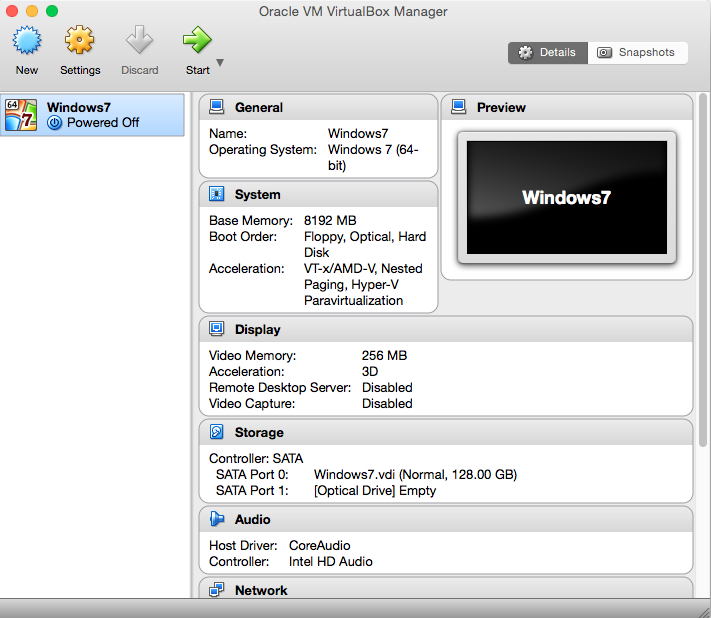The width and height of the screenshot is (711, 618).
Task: Click the 3D acceleration value in Display
Action: tap(370, 372)
